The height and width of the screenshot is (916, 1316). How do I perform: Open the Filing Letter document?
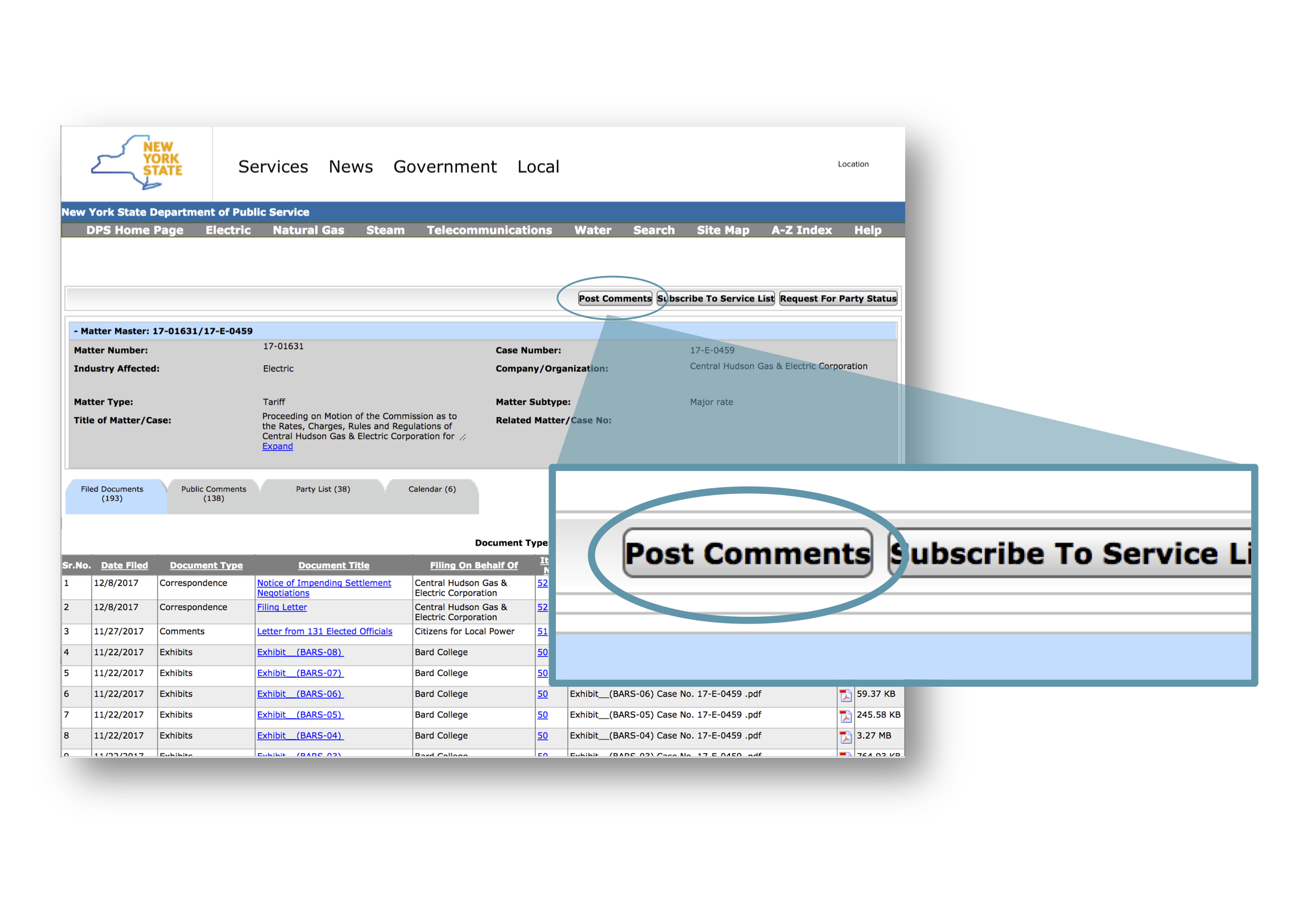point(282,607)
